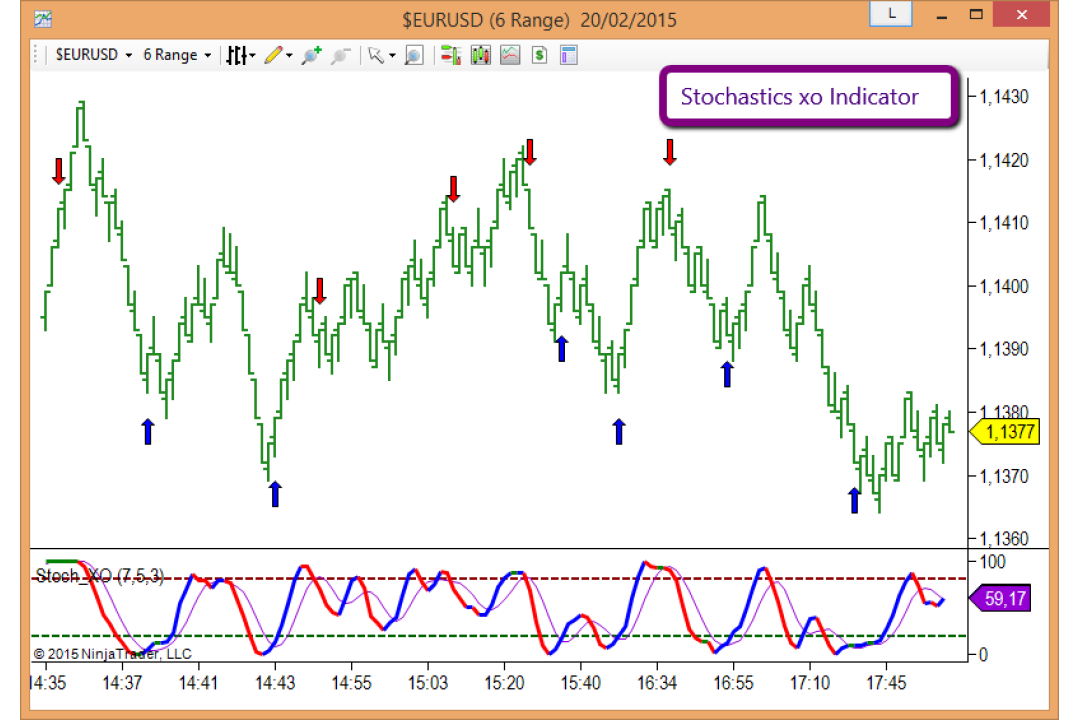Open the chart properties icon
Viewport: 1080px width, 720px height.
tap(568, 55)
